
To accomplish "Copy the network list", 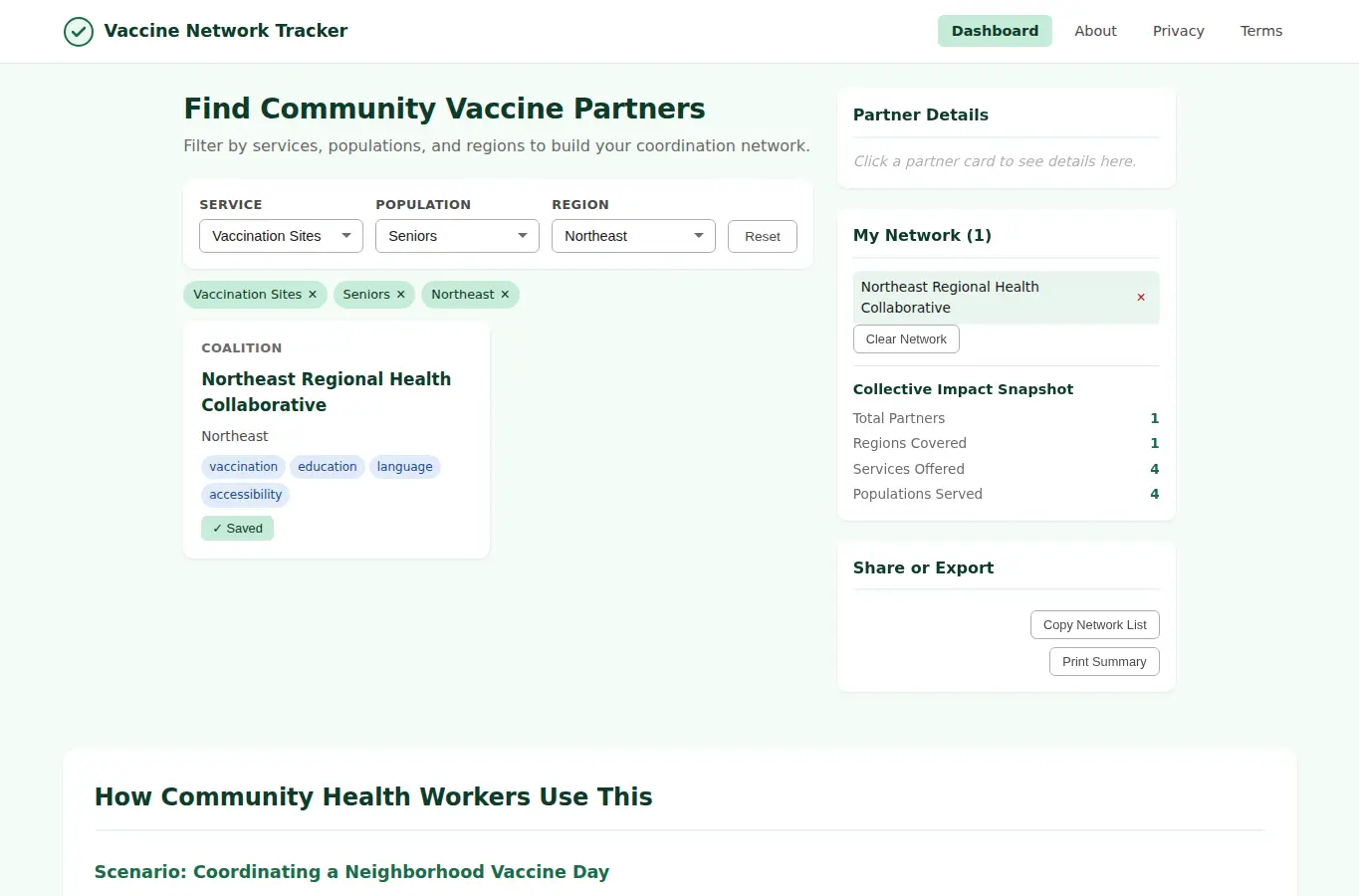I will click(x=1095, y=625).
